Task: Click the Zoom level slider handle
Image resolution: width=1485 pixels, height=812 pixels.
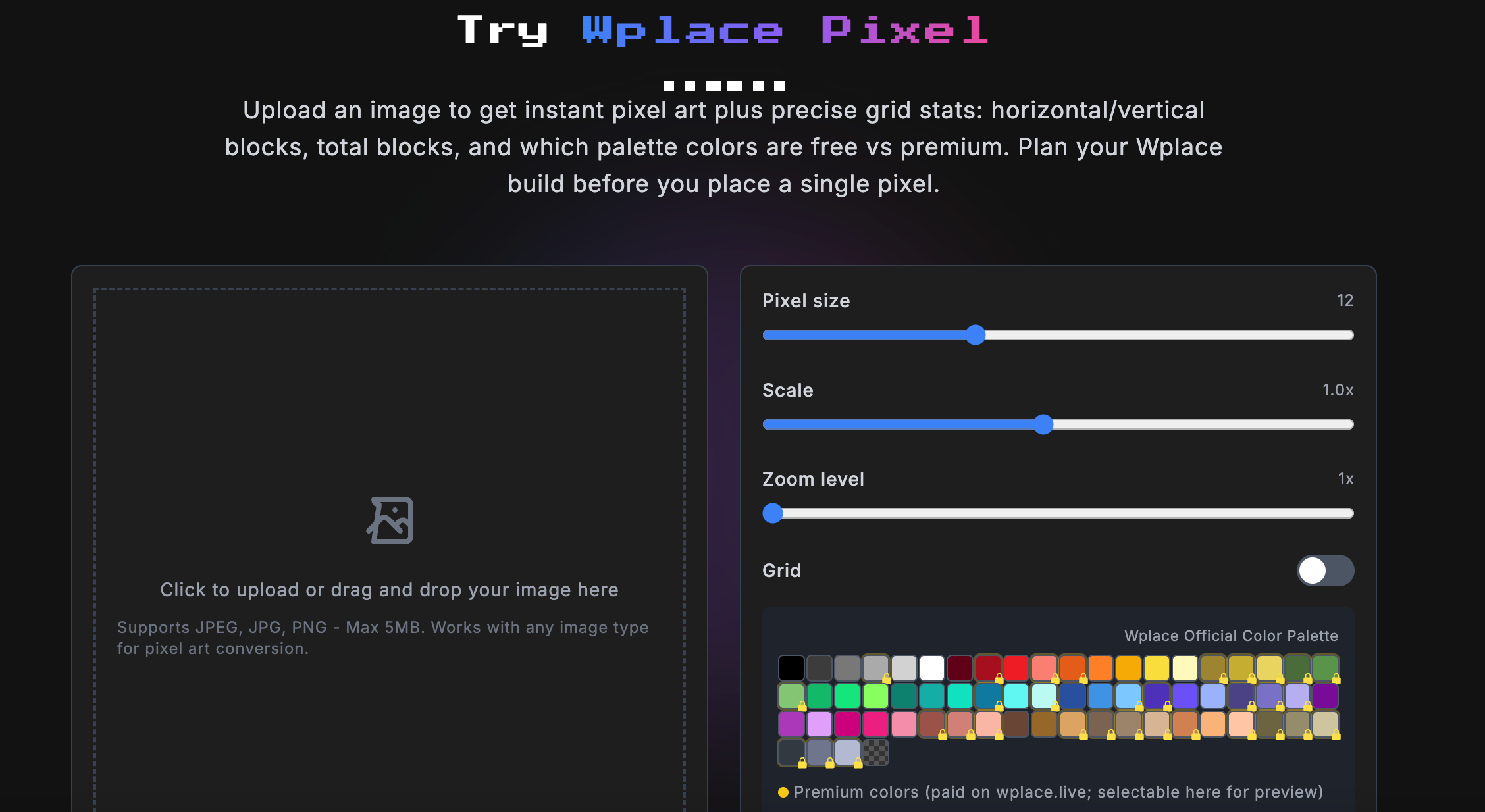Action: tap(773, 513)
